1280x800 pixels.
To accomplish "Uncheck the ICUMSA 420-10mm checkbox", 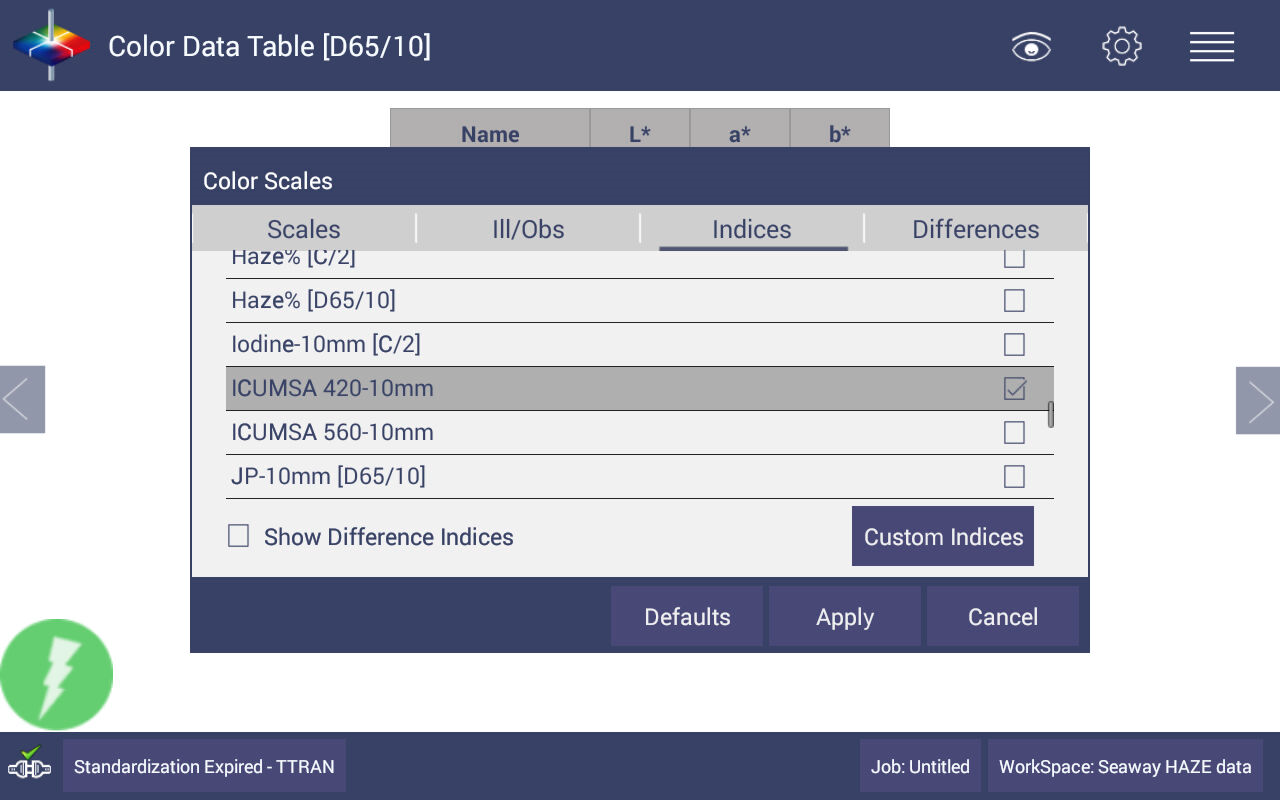I will 1014,389.
